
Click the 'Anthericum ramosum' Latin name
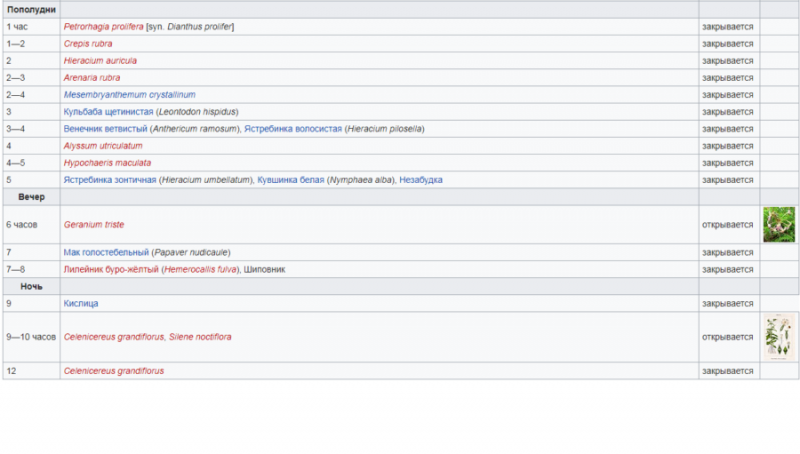(195, 129)
